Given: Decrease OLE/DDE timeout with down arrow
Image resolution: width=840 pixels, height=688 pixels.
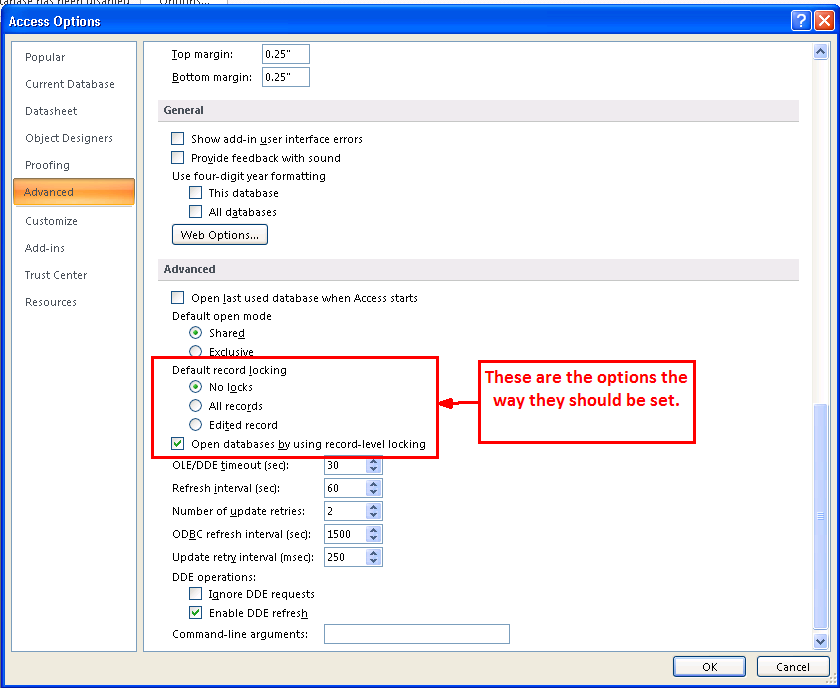Looking at the screenshot, I should click(373, 470).
